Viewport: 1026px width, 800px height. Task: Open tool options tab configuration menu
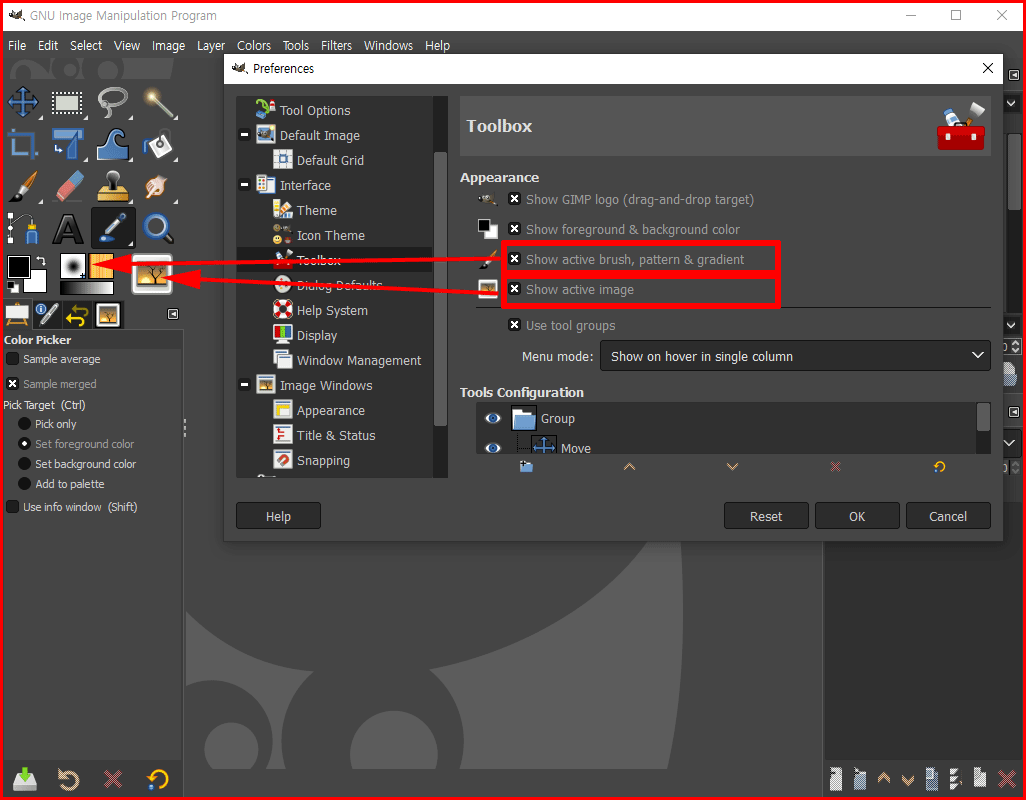pyautogui.click(x=173, y=315)
